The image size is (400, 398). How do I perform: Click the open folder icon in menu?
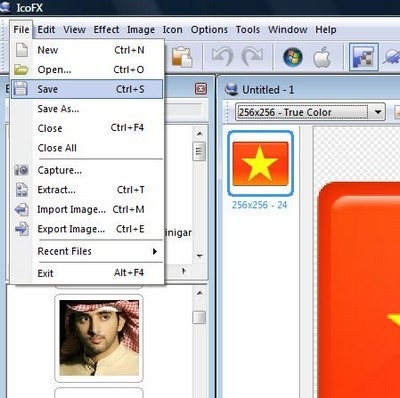21,70
